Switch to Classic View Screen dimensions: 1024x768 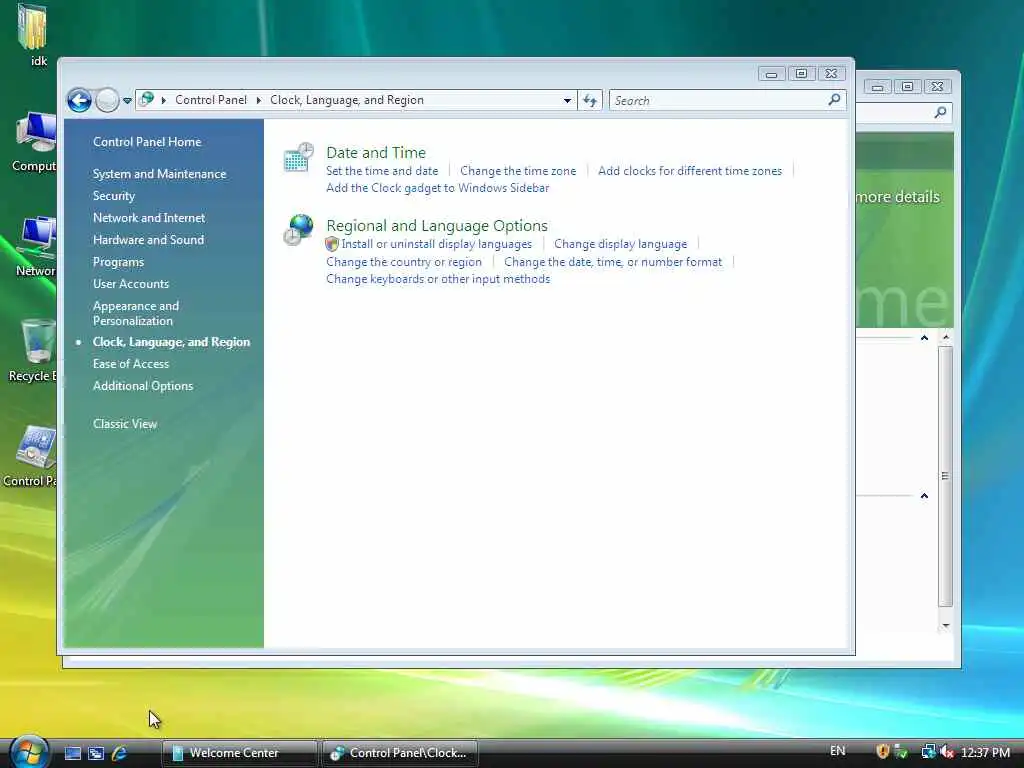125,424
